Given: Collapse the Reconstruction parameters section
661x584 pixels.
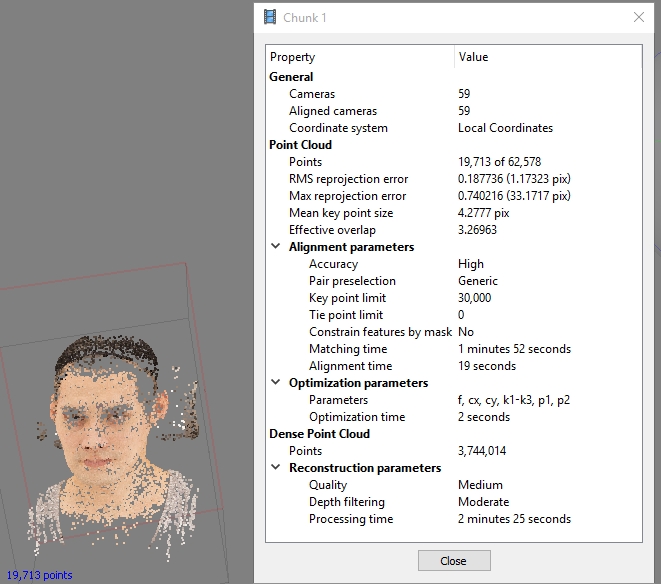Looking at the screenshot, I should click(276, 468).
